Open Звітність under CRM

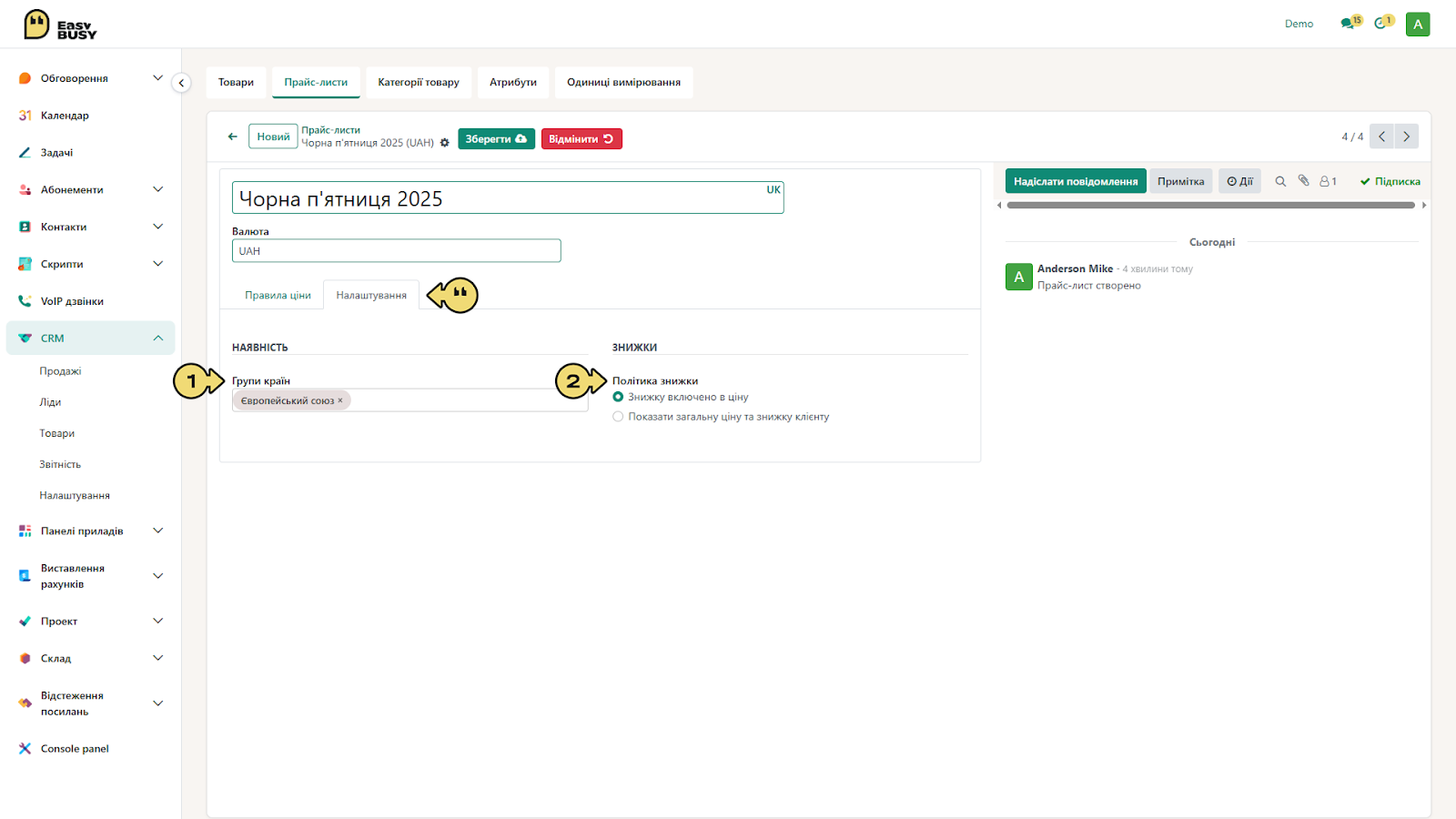click(x=60, y=464)
